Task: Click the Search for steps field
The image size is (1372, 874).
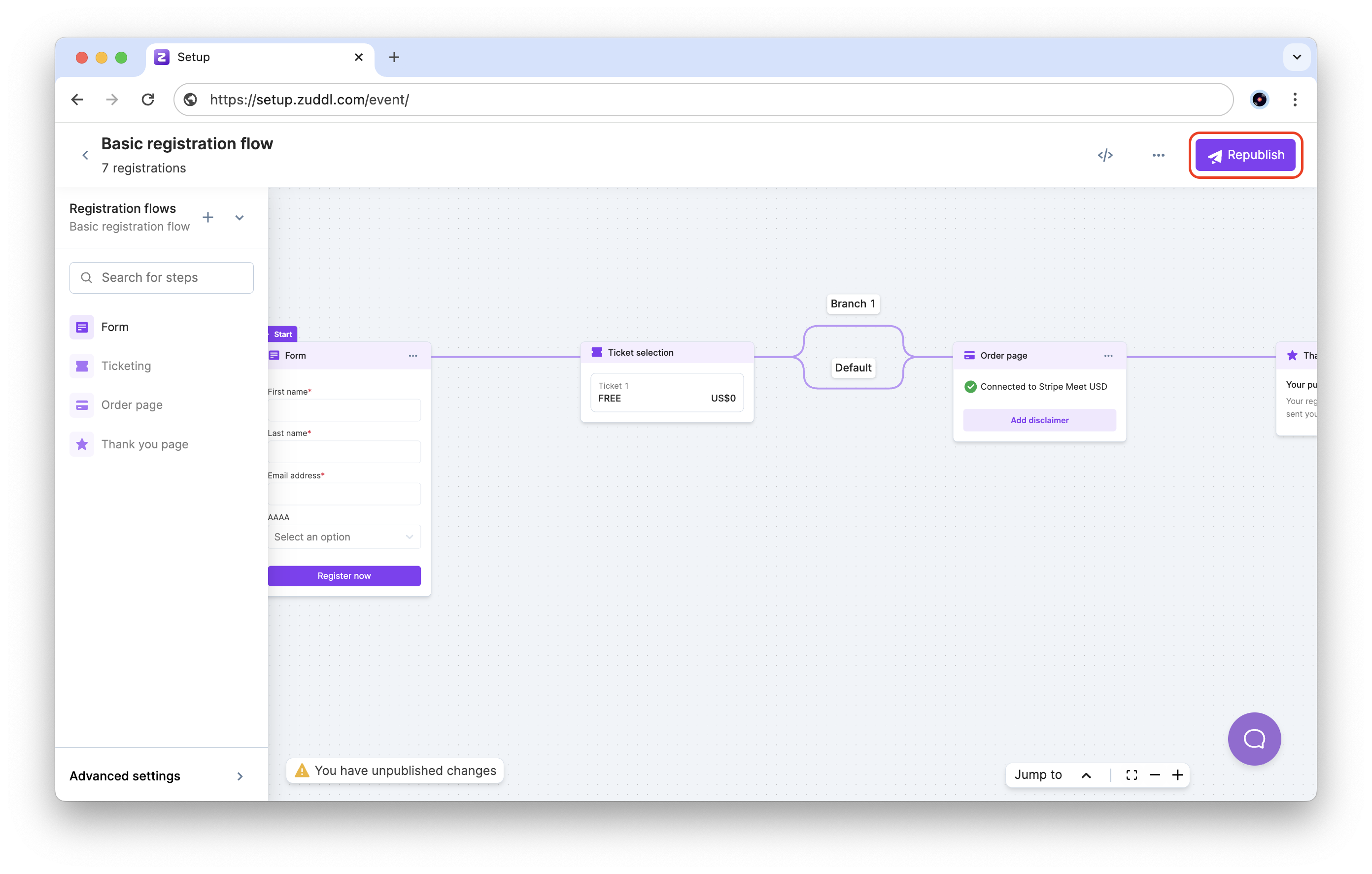Action: 162,277
